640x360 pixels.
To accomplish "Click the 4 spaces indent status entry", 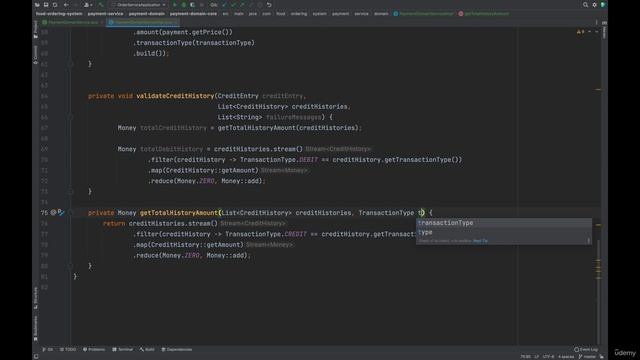I will pyautogui.click(x=566, y=357).
